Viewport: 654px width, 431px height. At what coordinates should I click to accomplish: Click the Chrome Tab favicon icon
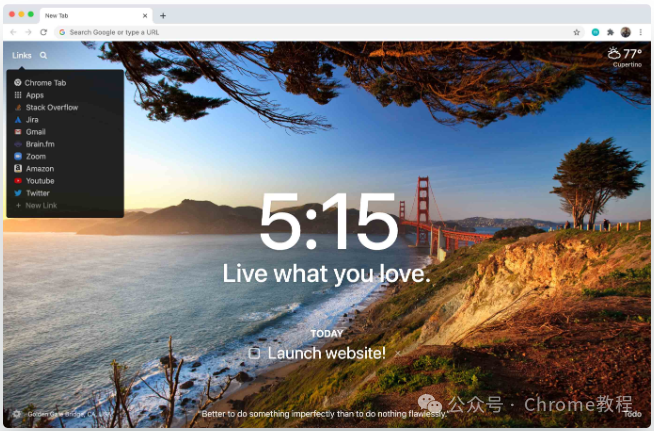click(x=18, y=83)
